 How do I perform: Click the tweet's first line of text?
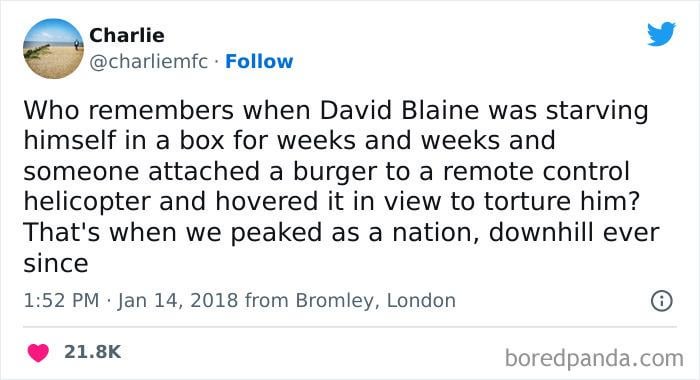click(x=336, y=110)
